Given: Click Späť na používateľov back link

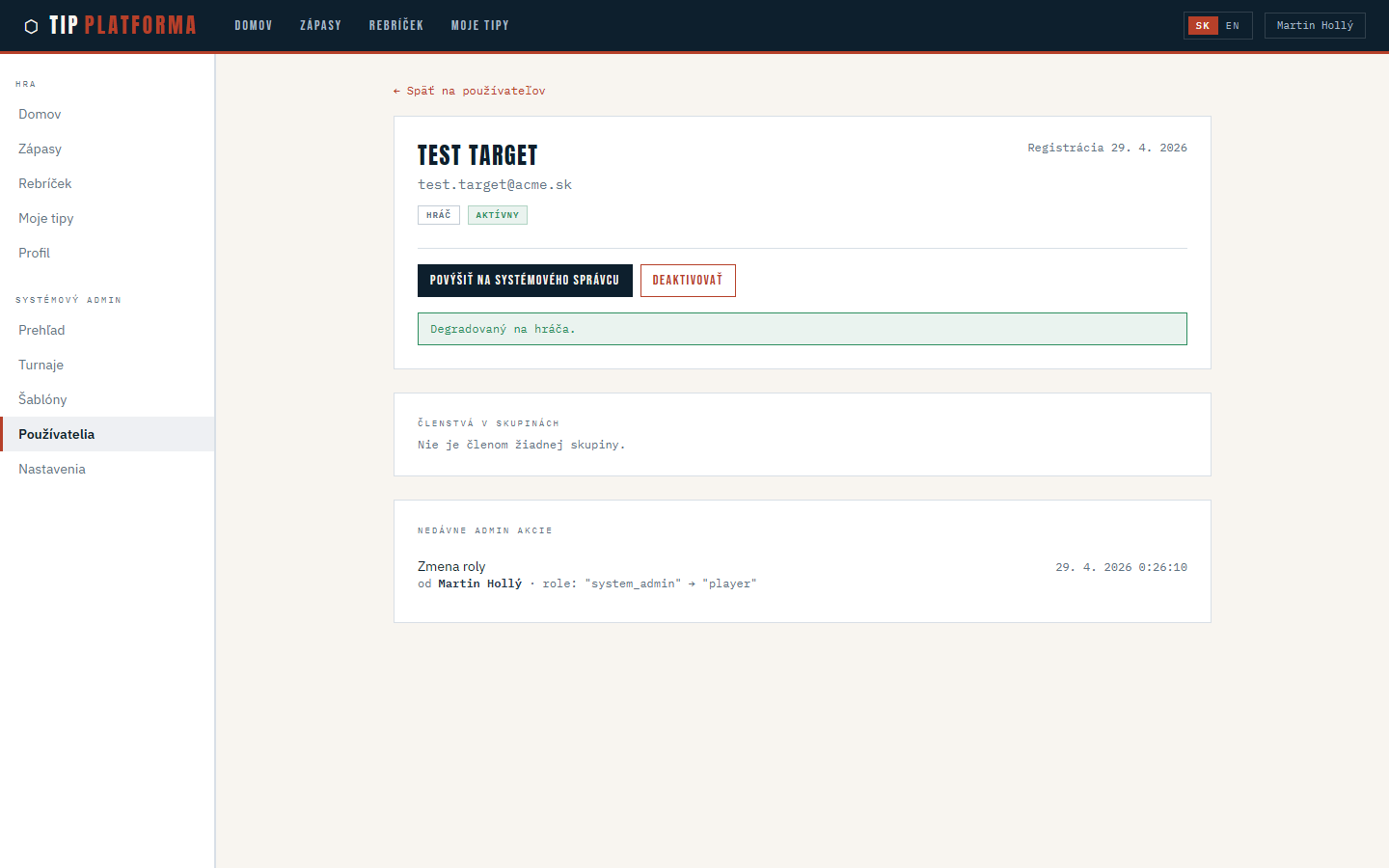Looking at the screenshot, I should (470, 91).
